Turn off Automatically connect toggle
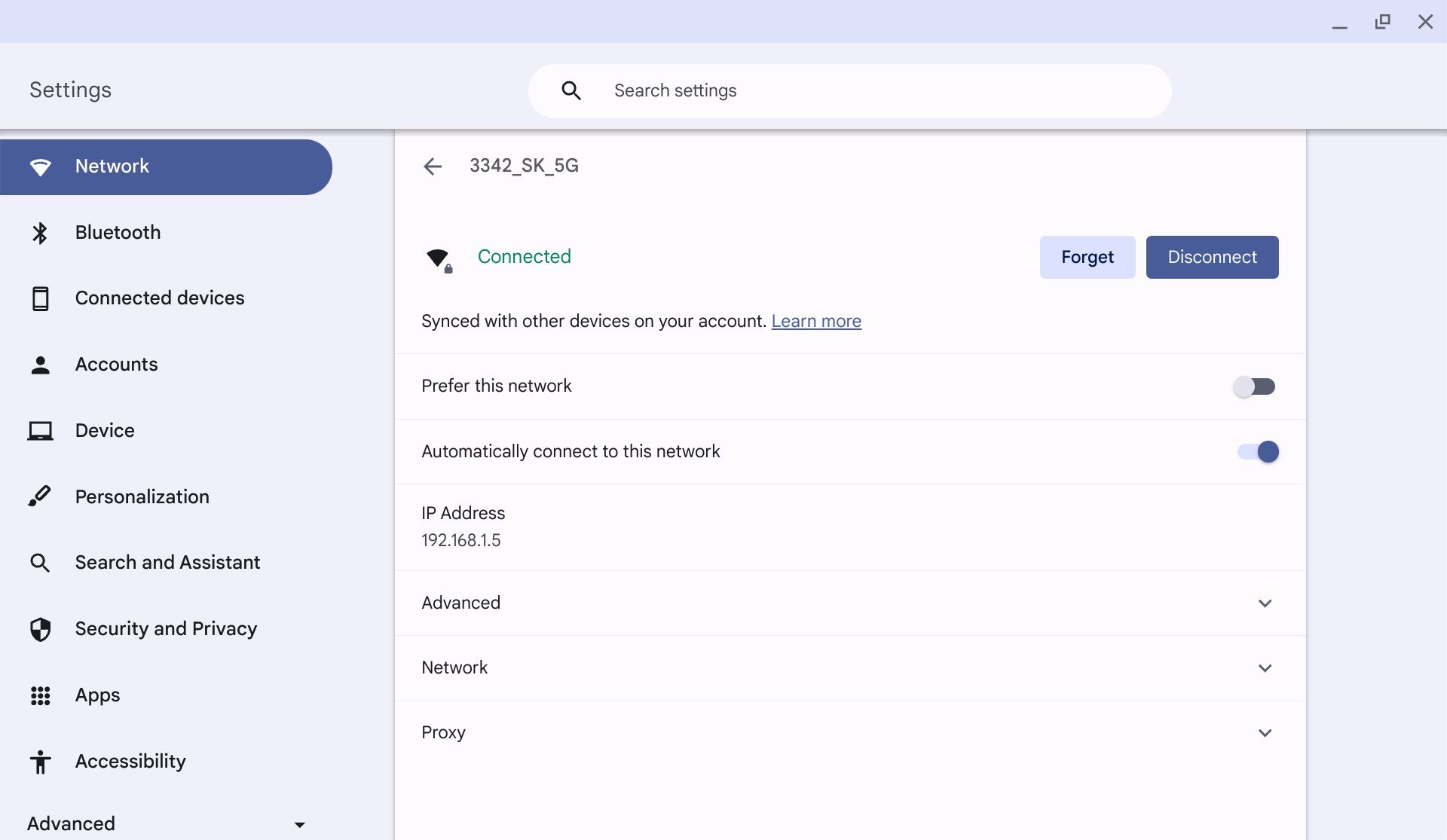The image size is (1447, 840). point(1258,452)
